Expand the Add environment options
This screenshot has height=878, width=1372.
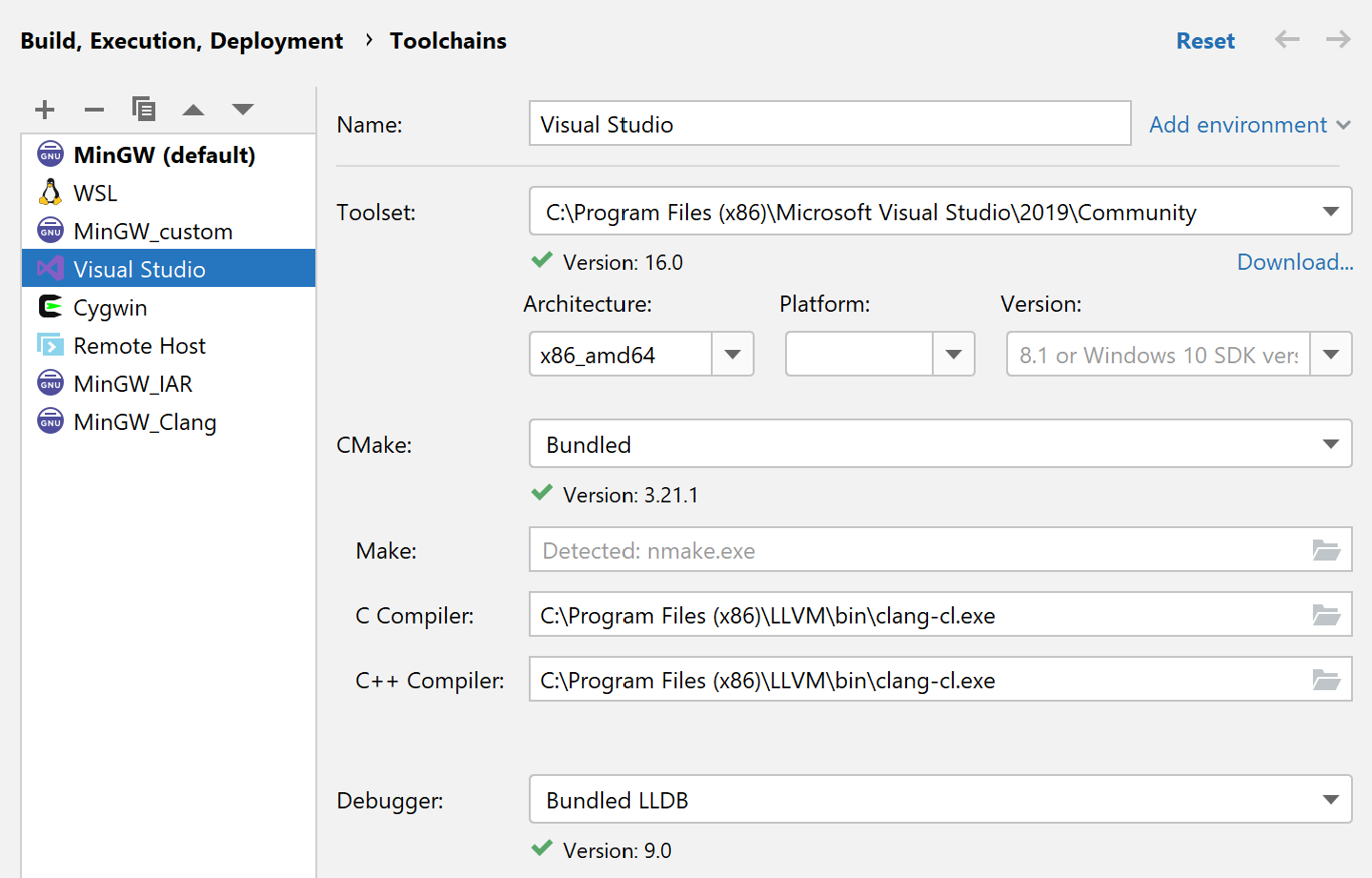tap(1249, 124)
